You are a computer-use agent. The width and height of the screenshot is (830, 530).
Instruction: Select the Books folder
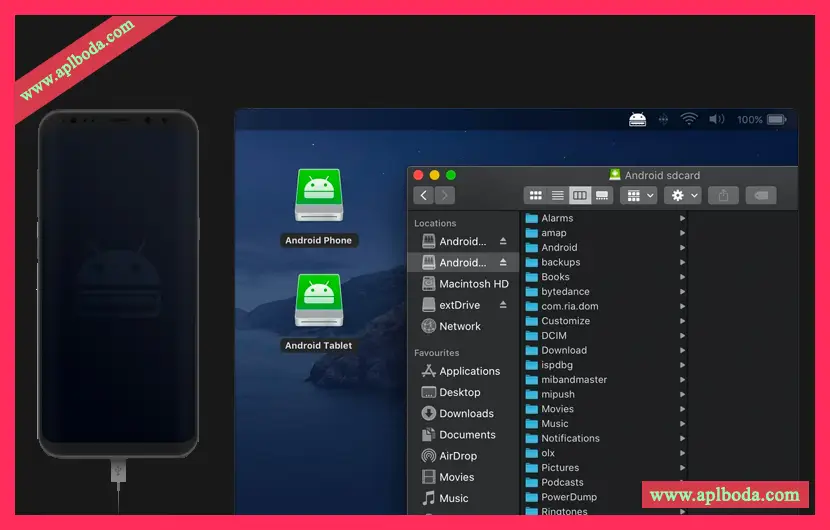pos(605,277)
